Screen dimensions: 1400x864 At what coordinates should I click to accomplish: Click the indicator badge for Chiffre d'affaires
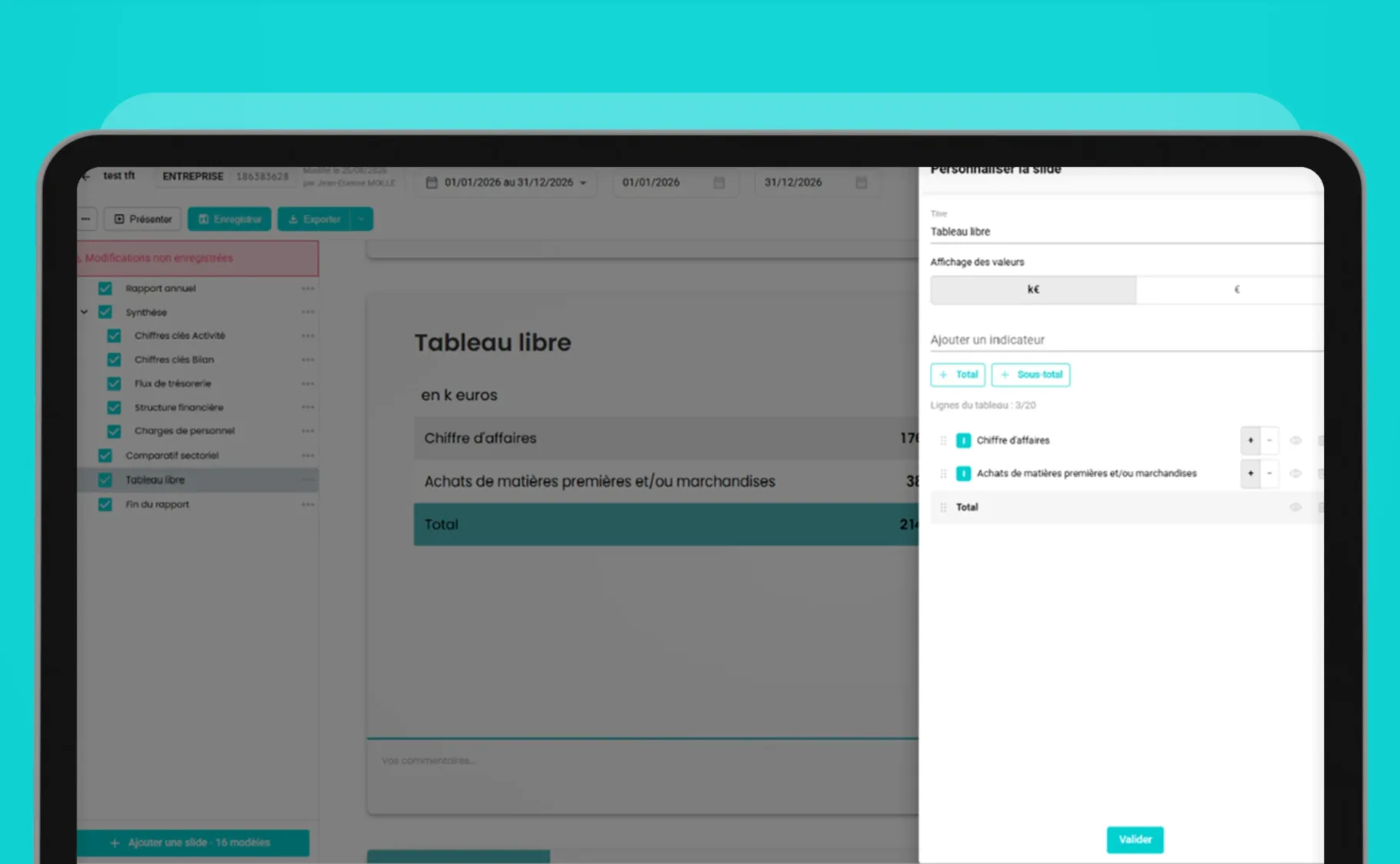[963, 441]
